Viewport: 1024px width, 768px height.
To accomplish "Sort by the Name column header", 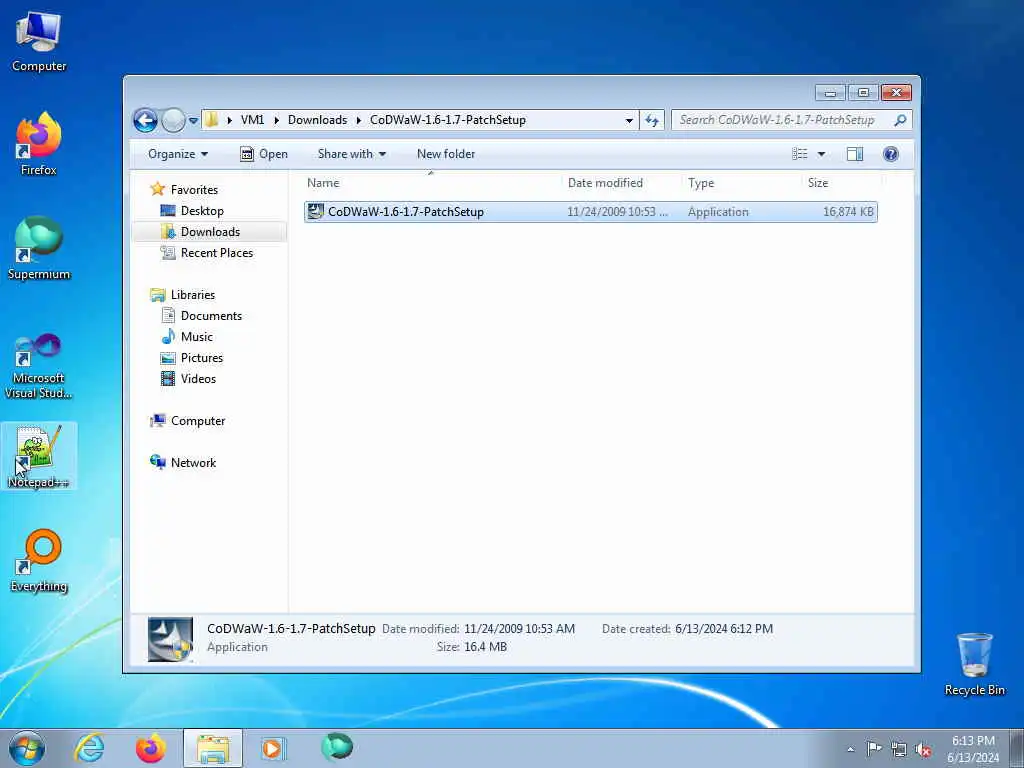I will coord(431,183).
